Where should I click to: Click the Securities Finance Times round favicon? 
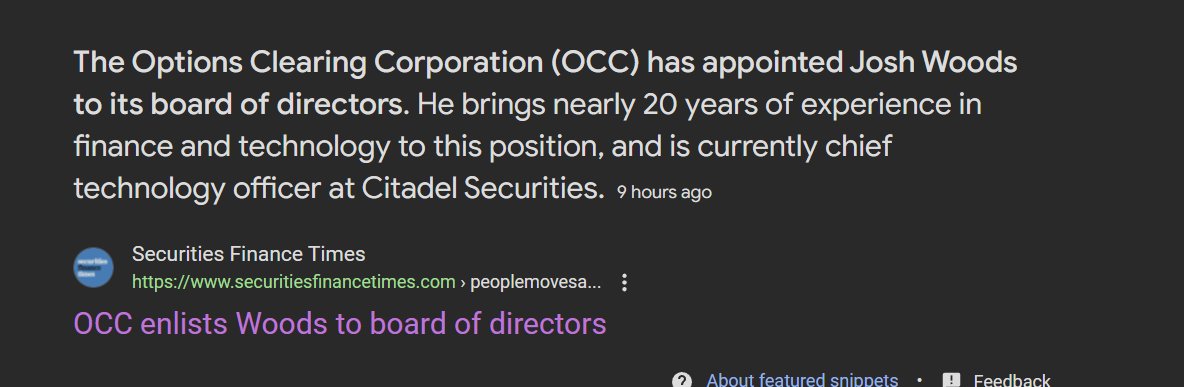coord(94,267)
